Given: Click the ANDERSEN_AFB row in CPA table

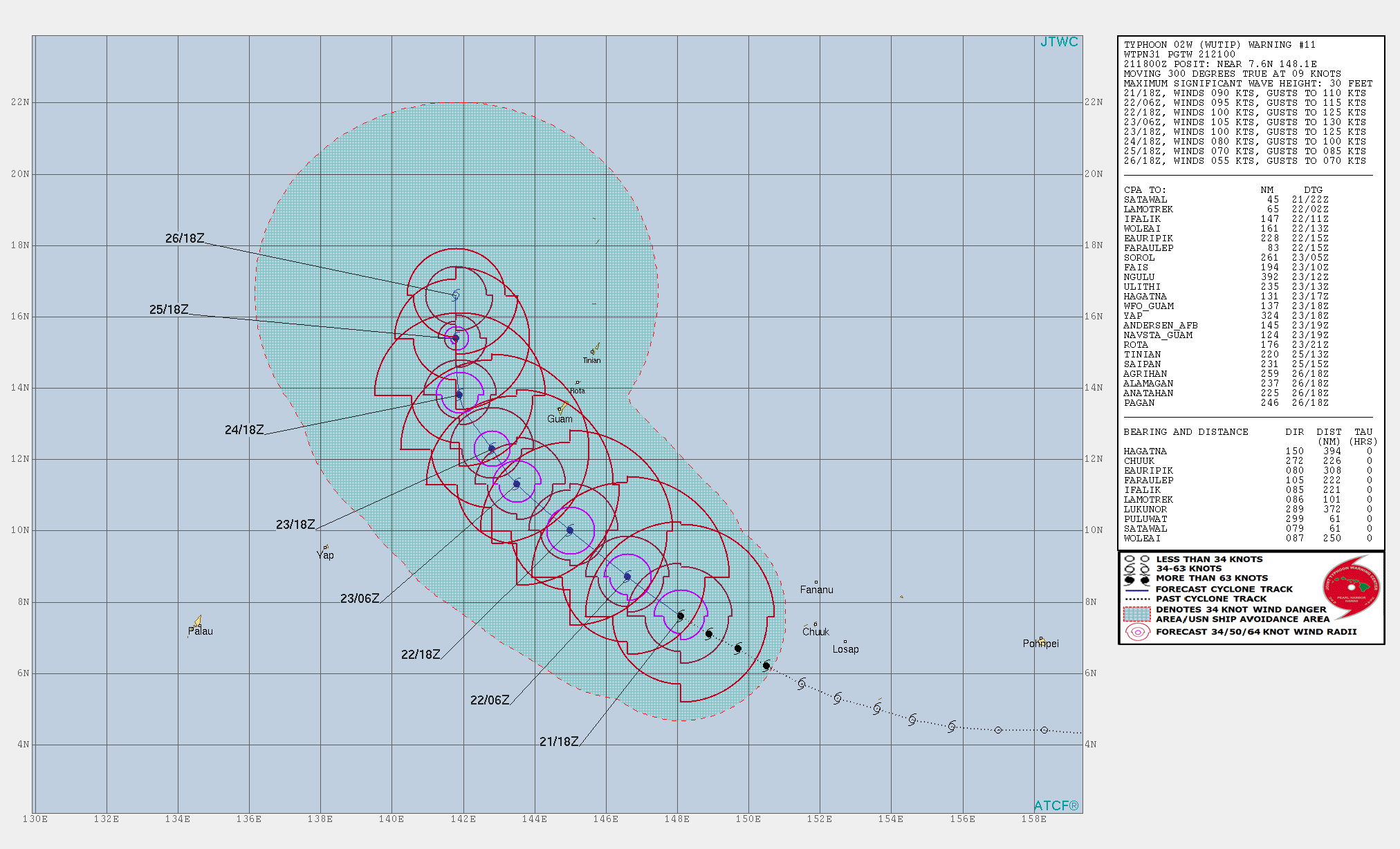Looking at the screenshot, I should (1226, 326).
